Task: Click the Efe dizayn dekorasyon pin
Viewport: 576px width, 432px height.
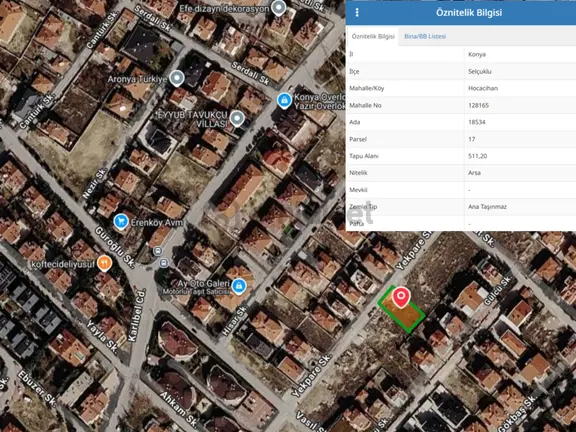Action: click(279, 8)
